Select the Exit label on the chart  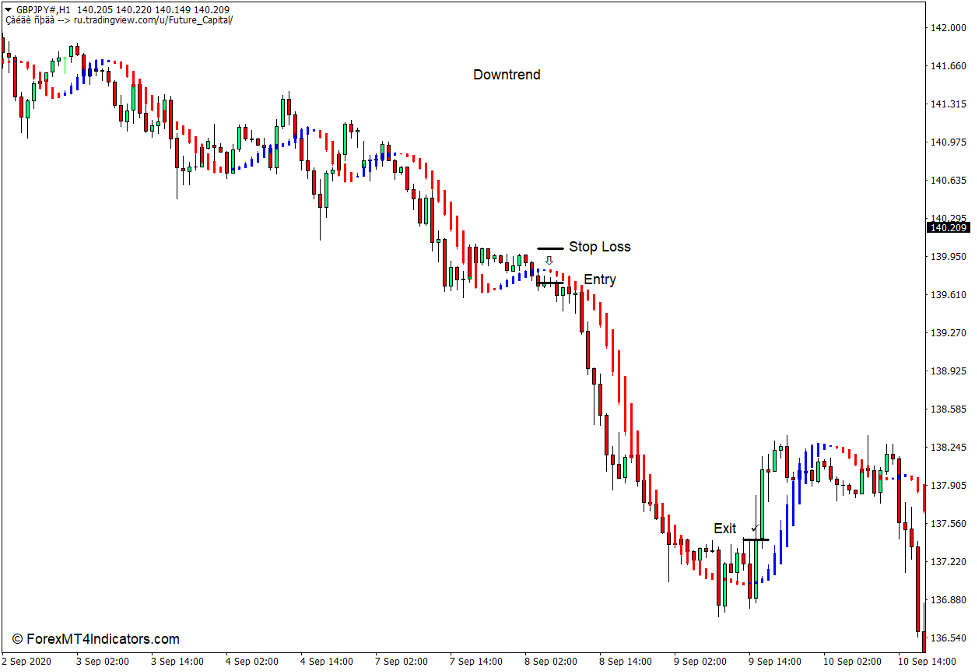[x=726, y=528]
